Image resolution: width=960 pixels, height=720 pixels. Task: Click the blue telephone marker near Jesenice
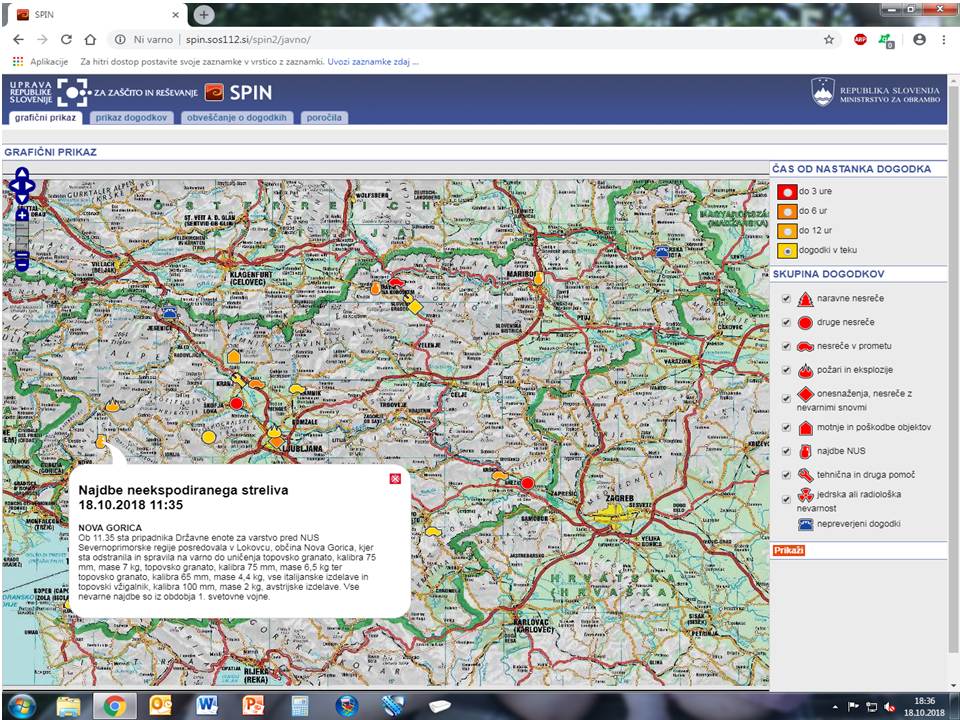click(x=170, y=312)
